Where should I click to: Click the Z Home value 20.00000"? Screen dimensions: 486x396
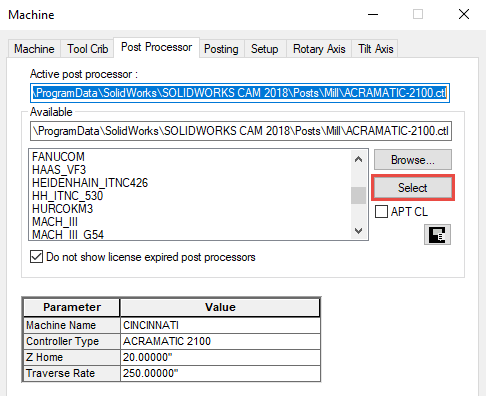[220, 357]
